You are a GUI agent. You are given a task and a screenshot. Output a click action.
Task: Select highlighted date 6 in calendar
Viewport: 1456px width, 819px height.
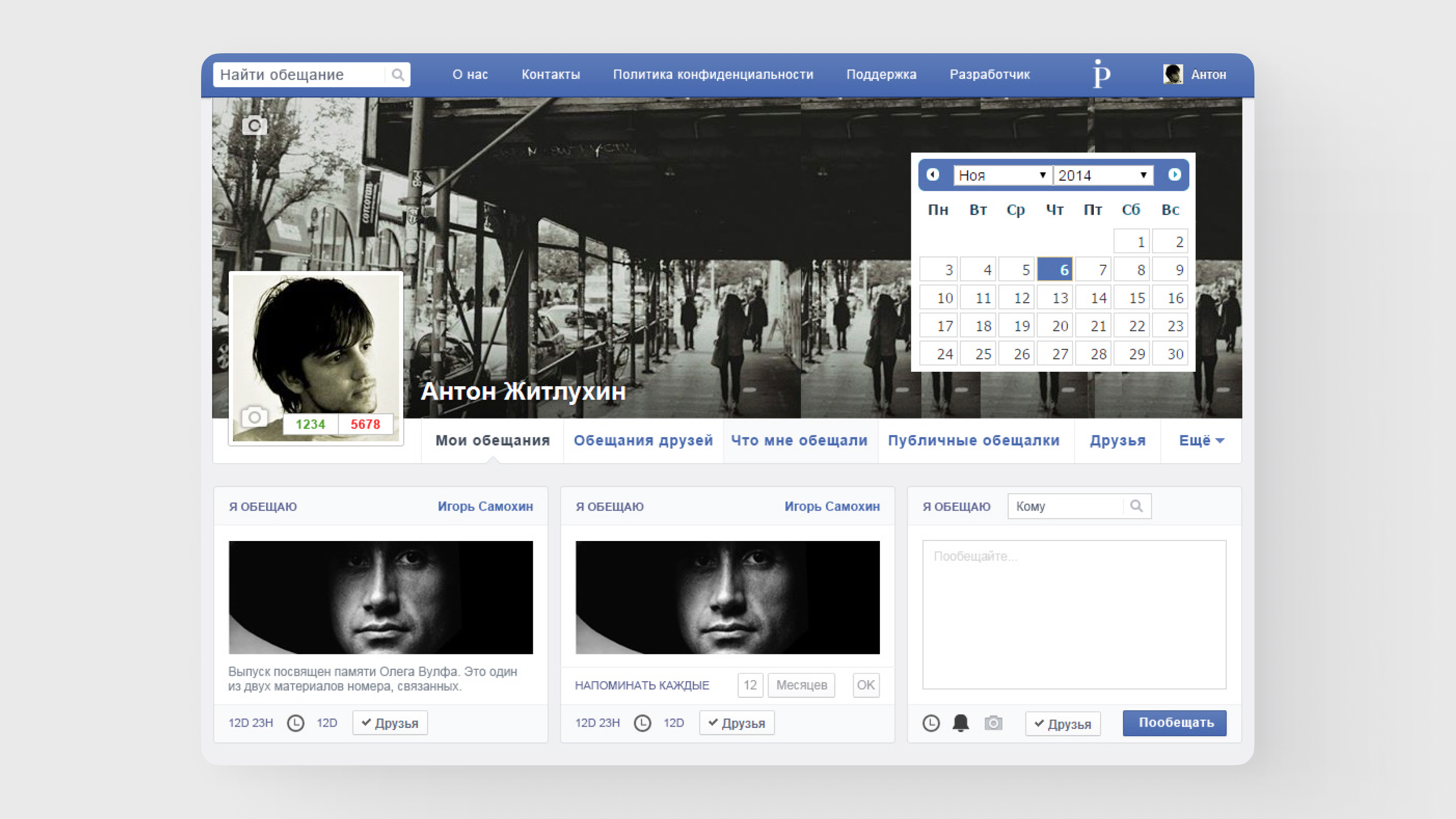pyautogui.click(x=1055, y=270)
